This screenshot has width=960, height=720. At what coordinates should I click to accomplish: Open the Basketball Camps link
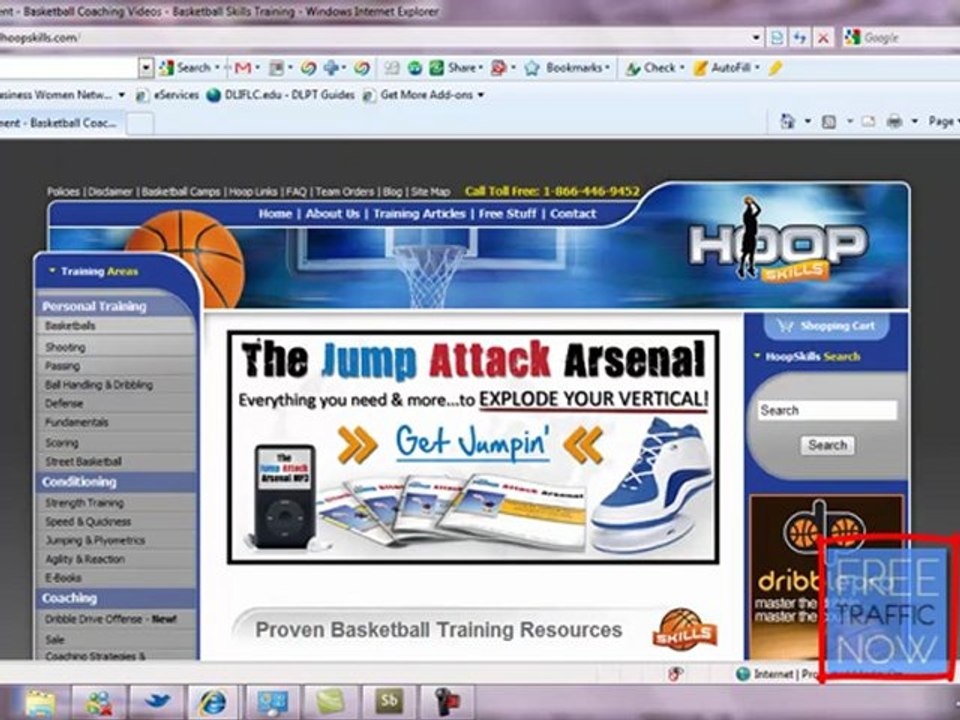pos(181,192)
